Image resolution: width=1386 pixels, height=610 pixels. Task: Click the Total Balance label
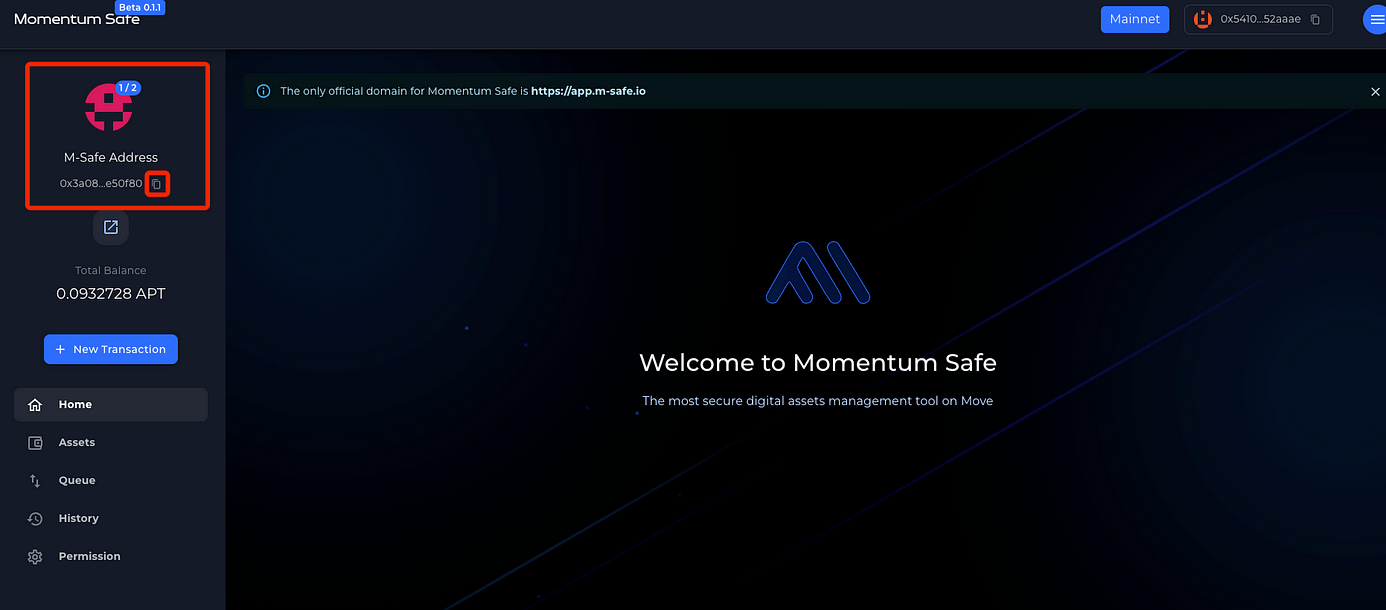coord(111,270)
